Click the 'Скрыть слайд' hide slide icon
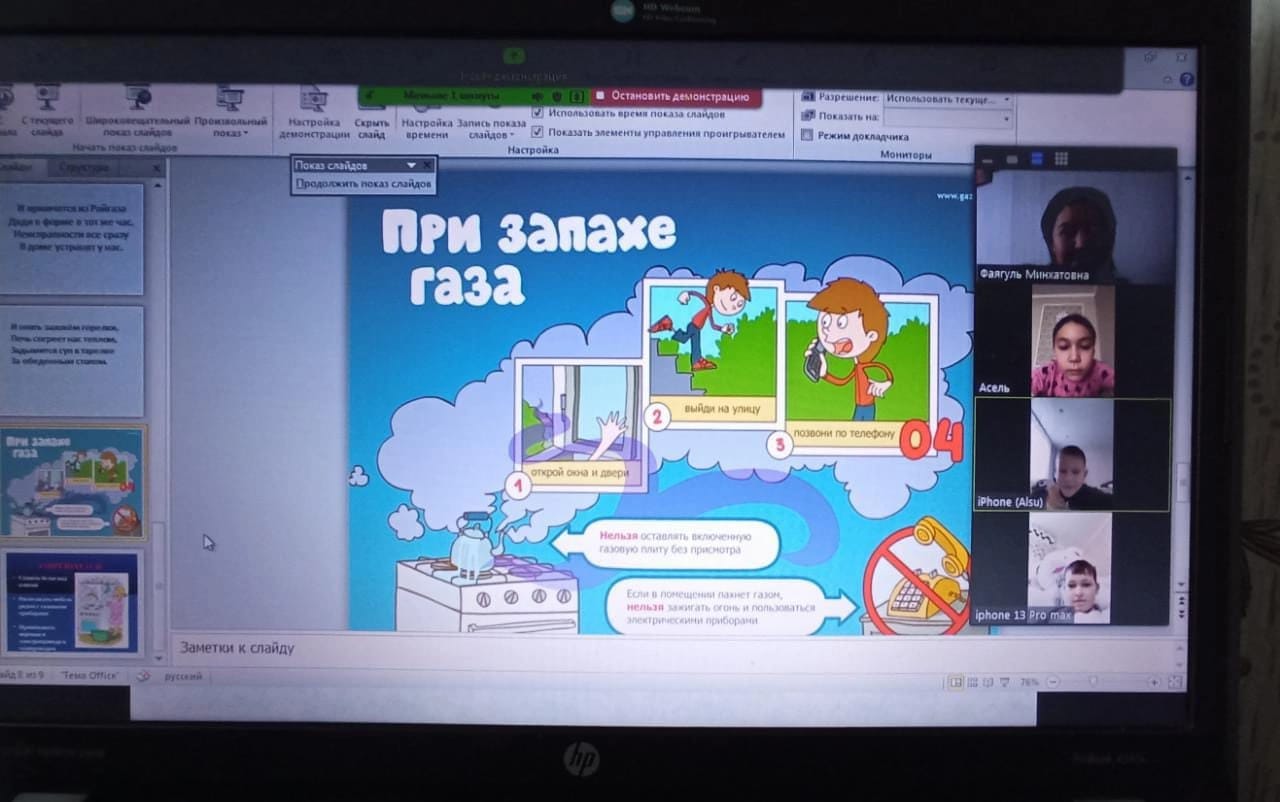 tap(371, 103)
